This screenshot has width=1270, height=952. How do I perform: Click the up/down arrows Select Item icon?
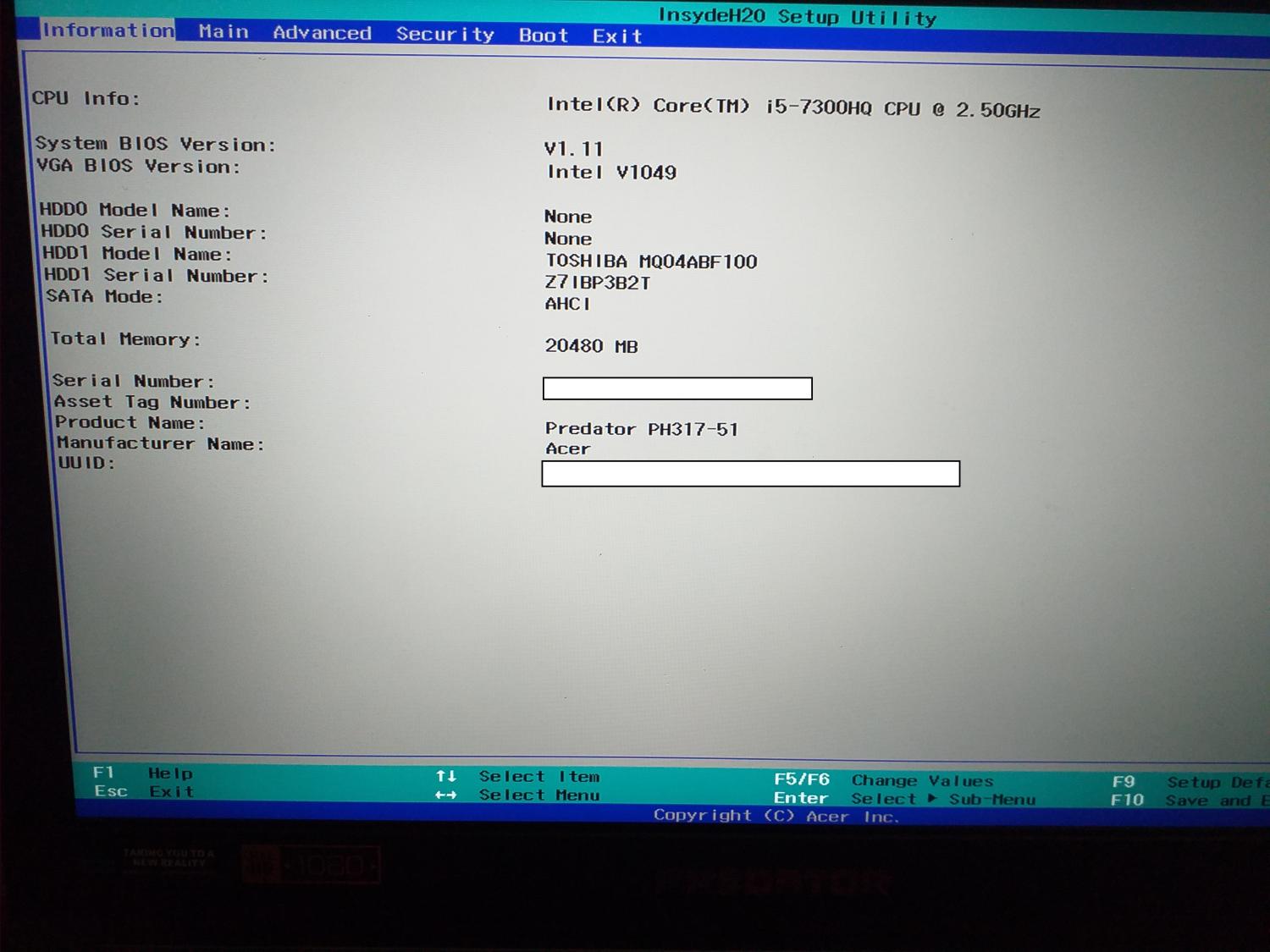click(446, 776)
